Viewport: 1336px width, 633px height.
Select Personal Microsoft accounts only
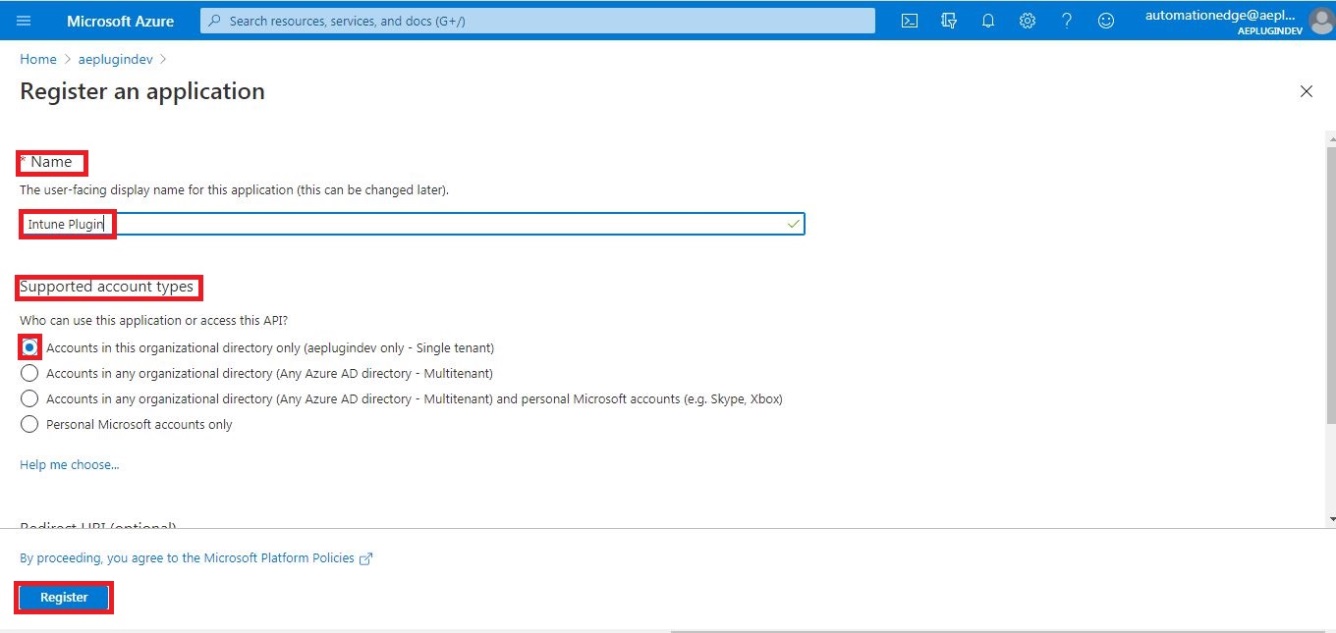click(x=30, y=424)
